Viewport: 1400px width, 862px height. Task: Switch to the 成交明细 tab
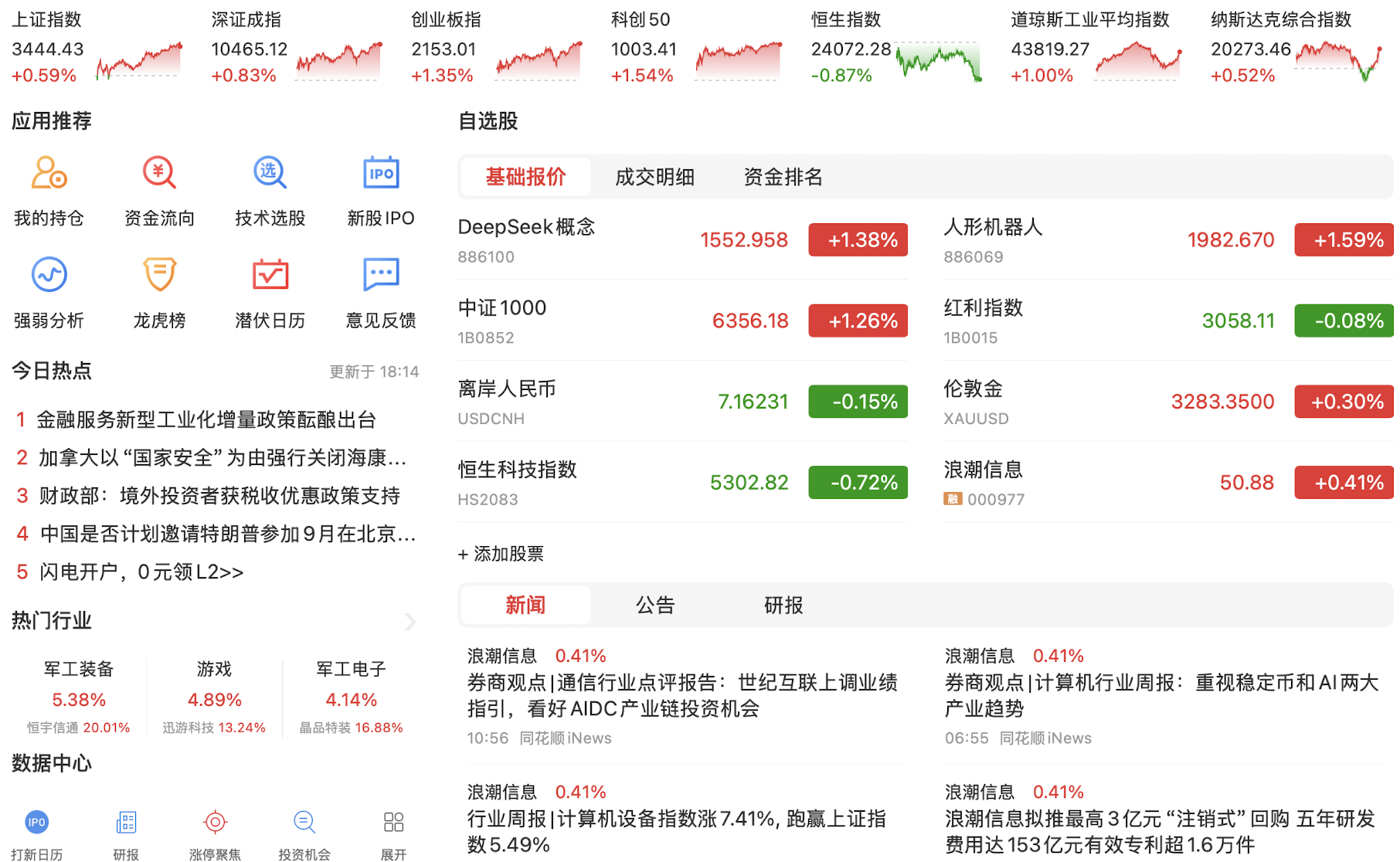coord(654,177)
